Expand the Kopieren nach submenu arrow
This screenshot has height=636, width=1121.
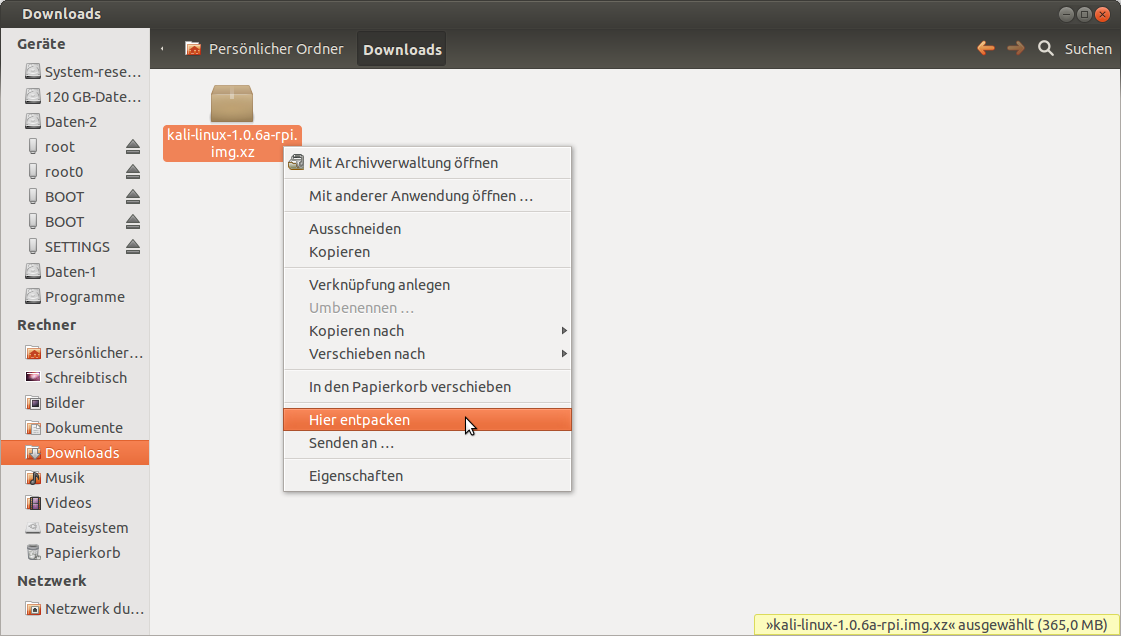pyautogui.click(x=564, y=331)
